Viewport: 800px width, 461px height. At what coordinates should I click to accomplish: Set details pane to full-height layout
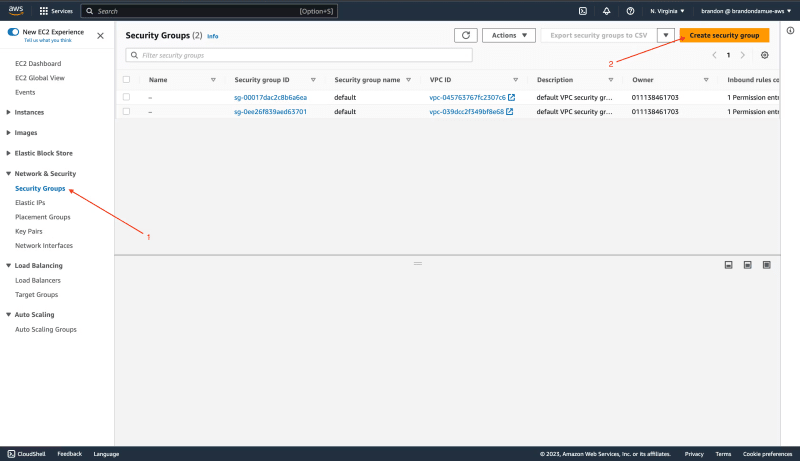click(766, 265)
